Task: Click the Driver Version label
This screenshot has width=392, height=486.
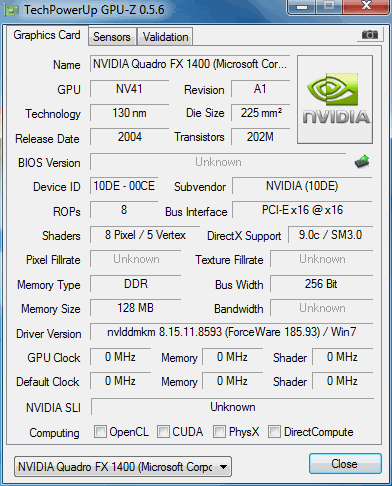Action: pos(49,334)
